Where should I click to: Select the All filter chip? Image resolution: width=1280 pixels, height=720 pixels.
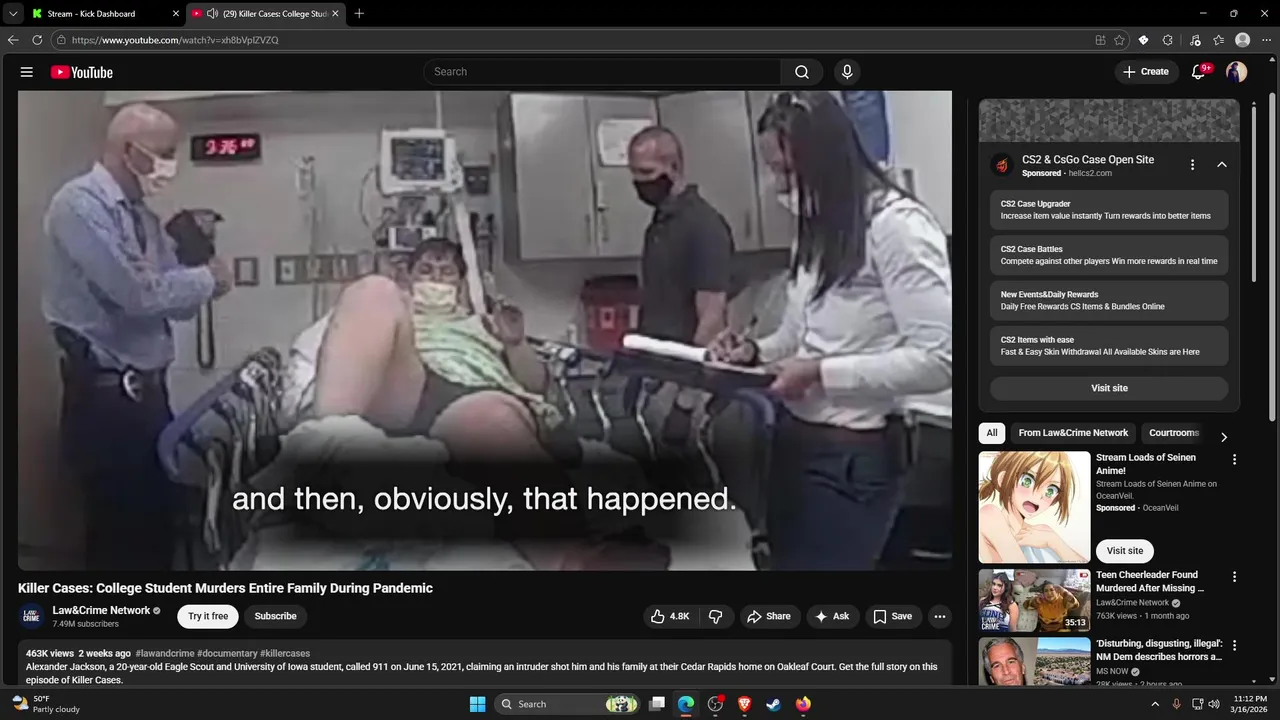992,433
